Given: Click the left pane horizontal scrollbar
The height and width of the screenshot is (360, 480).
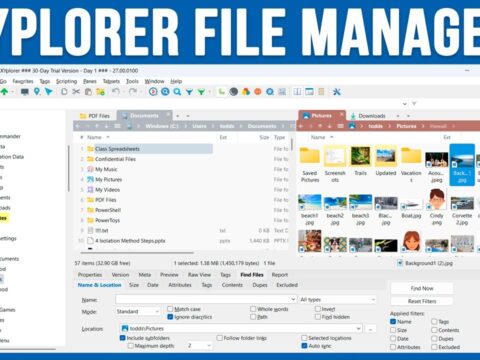Looking at the screenshot, I should click(138, 253).
